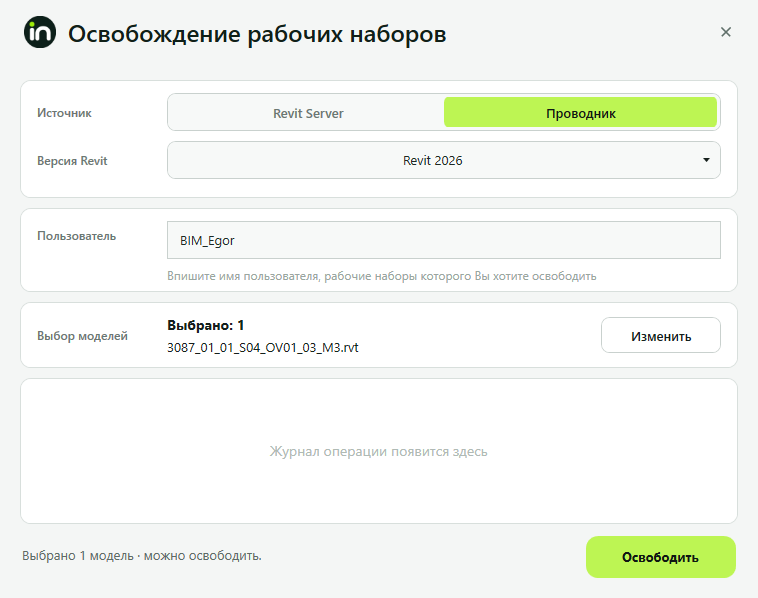Close the Освобождение рабочих наборов dialog
Screen dimensions: 758x598
(x=726, y=32)
